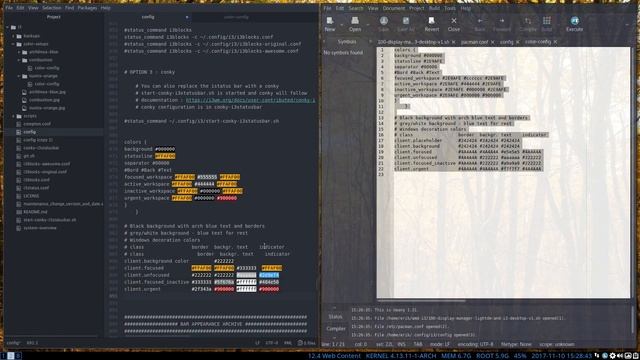This screenshot has width=640, height=360.
Task: Click the Save All toolbar icon
Action: coord(406,21)
